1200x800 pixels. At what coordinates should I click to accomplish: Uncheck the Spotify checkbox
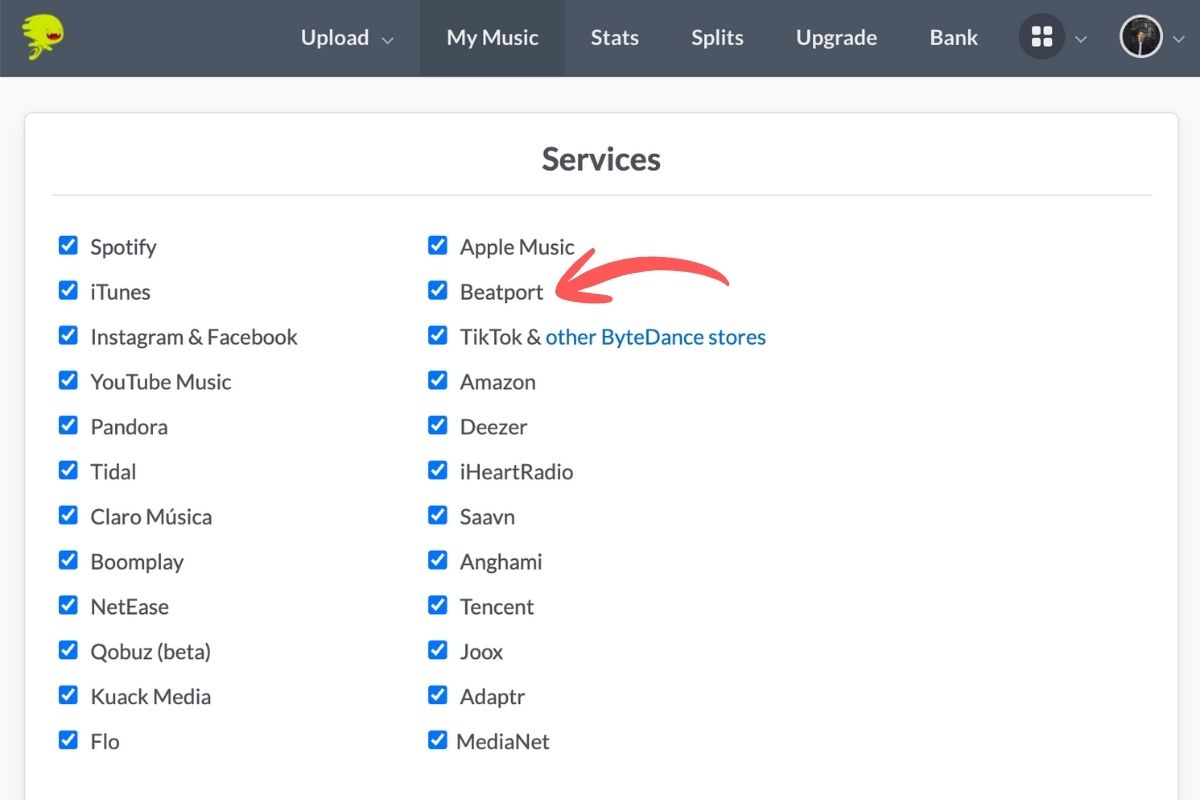pyautogui.click(x=68, y=245)
